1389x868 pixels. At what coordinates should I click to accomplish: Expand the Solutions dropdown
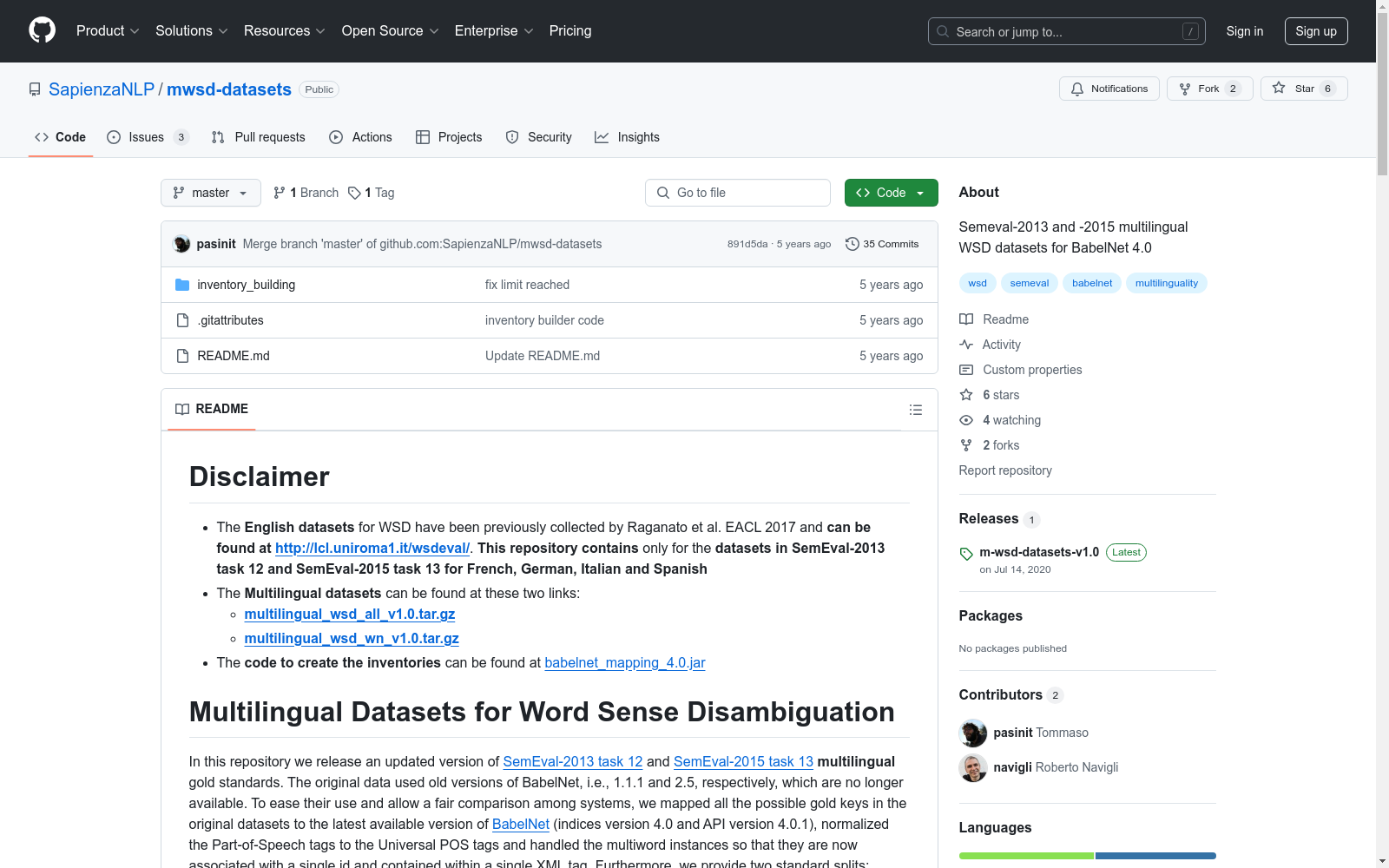[192, 31]
